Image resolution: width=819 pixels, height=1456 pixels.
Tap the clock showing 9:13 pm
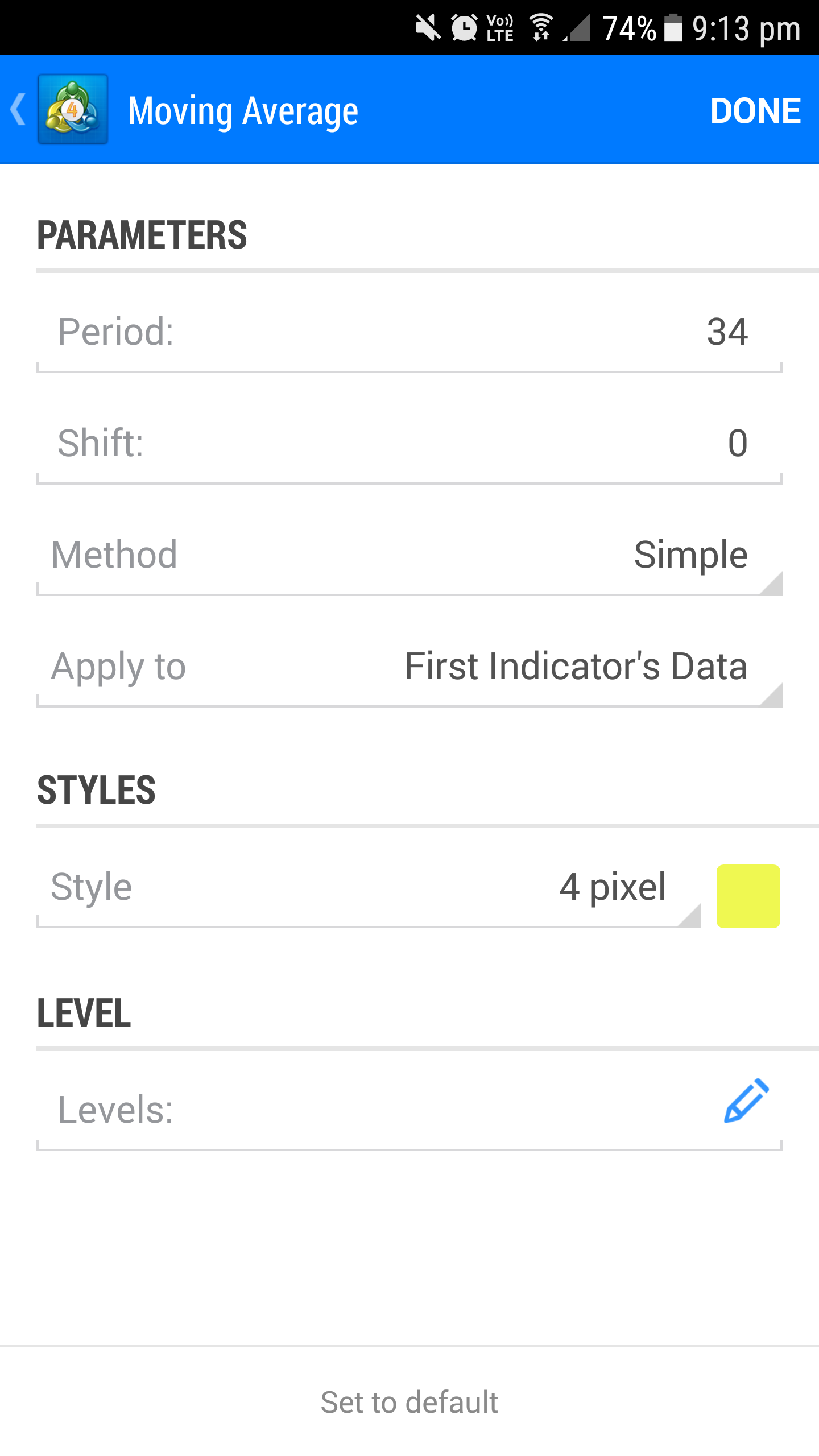click(x=746, y=28)
